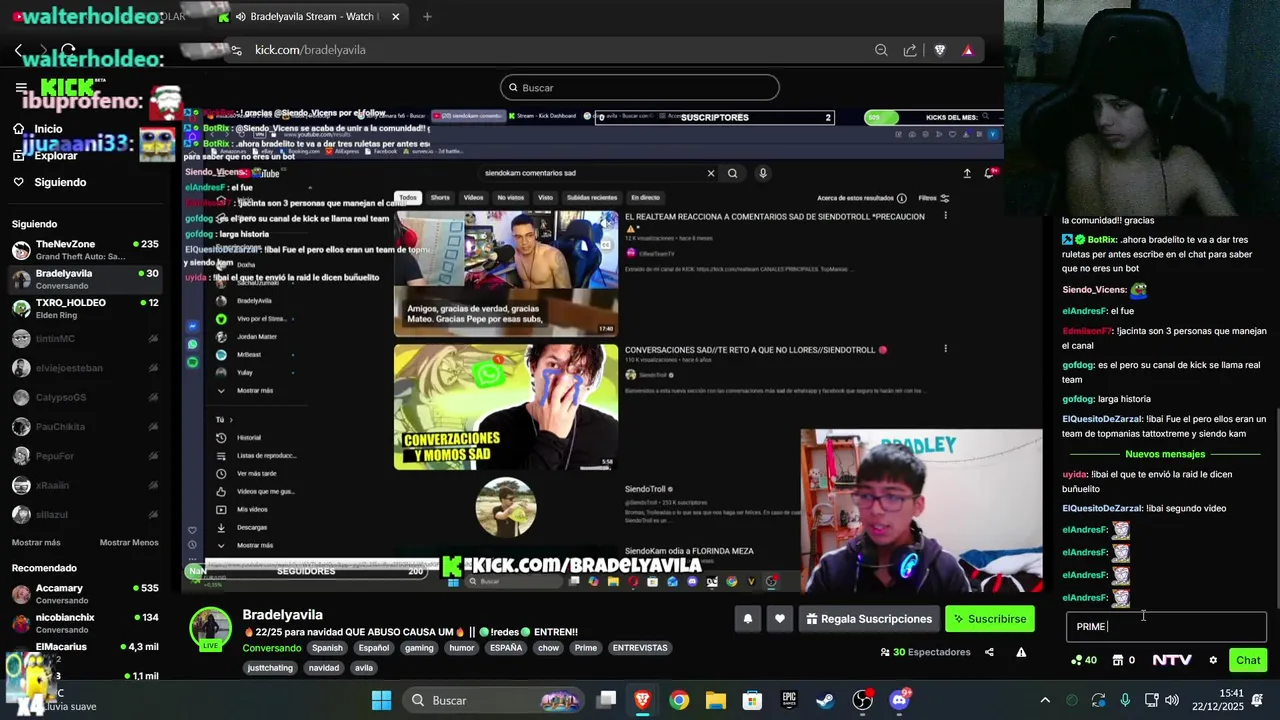
Task: Show hidden system tray icons
Action: [1045, 700]
